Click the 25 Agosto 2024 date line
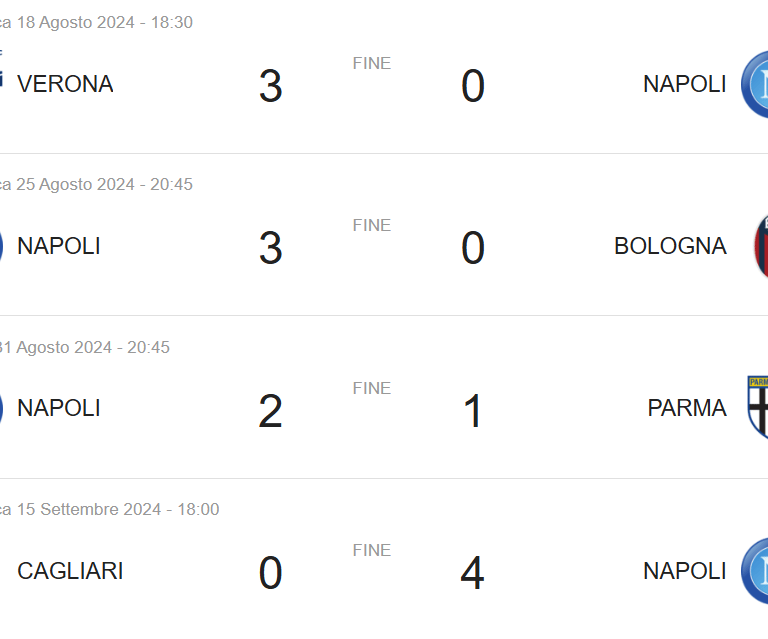The height and width of the screenshot is (639, 768). click(96, 185)
